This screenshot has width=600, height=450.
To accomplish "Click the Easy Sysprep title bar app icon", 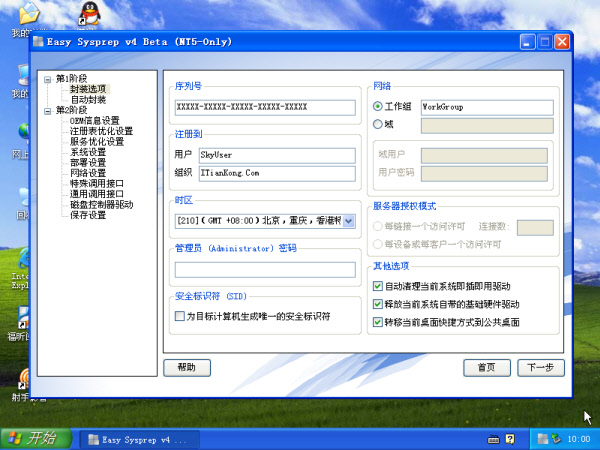I will pos(38,41).
